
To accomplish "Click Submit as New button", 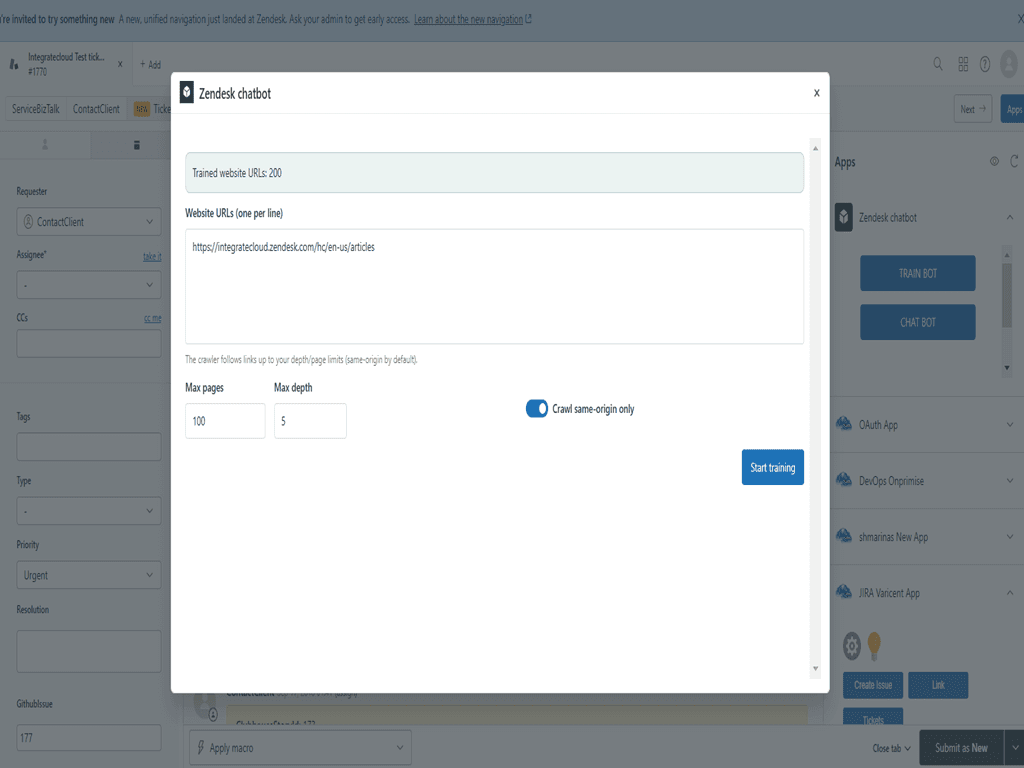I will [x=961, y=748].
